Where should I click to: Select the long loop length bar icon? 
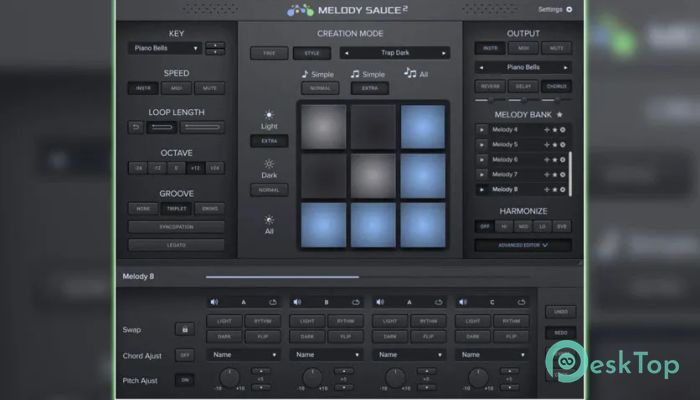coord(202,127)
